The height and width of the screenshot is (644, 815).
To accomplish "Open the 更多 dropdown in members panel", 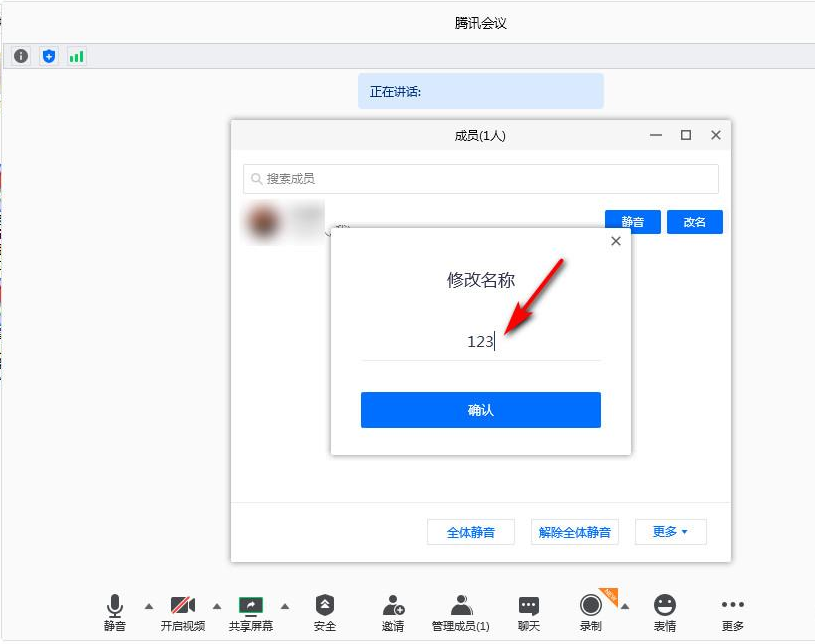I will (x=671, y=532).
